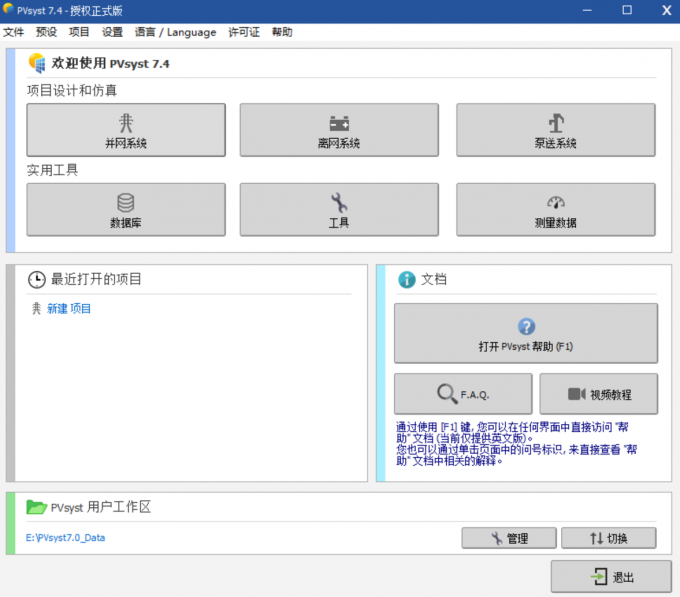Open the 许可证 license menu
Screen dimensions: 680x597
pyautogui.click(x=244, y=32)
